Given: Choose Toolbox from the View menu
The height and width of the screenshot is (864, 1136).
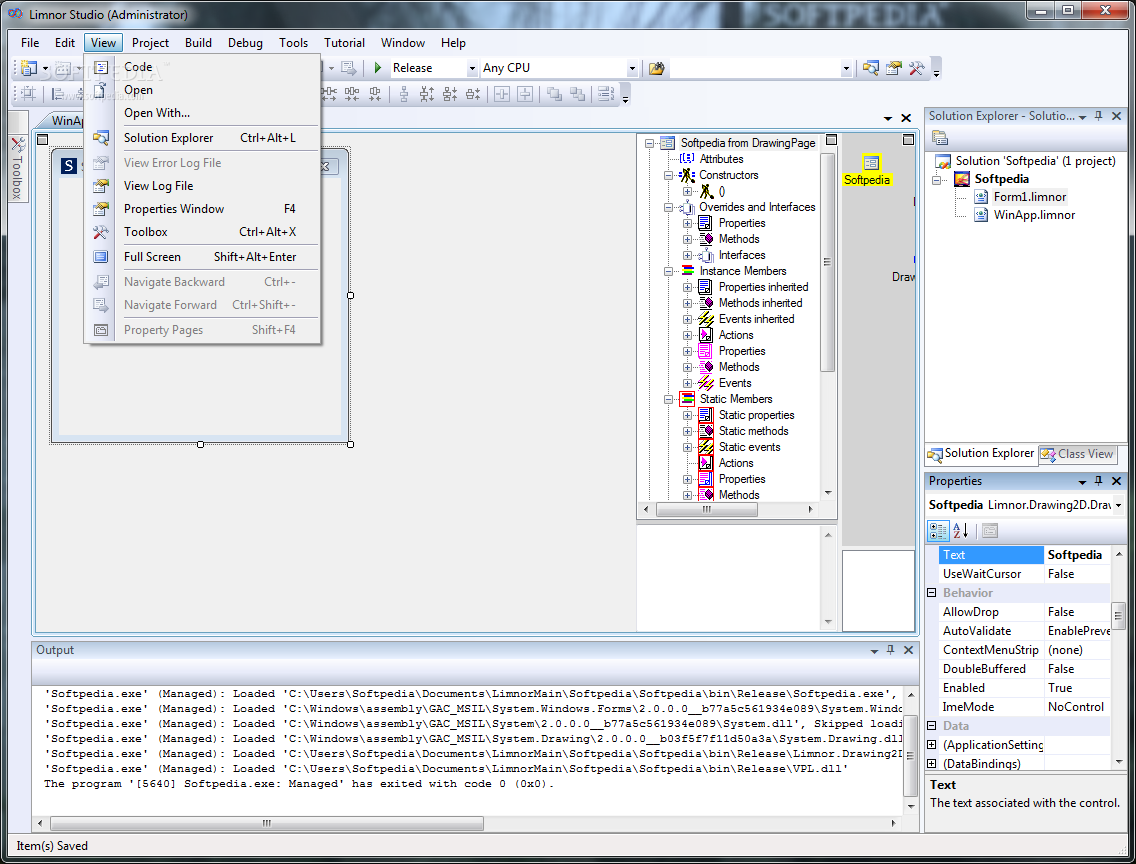Looking at the screenshot, I should click(x=202, y=232).
